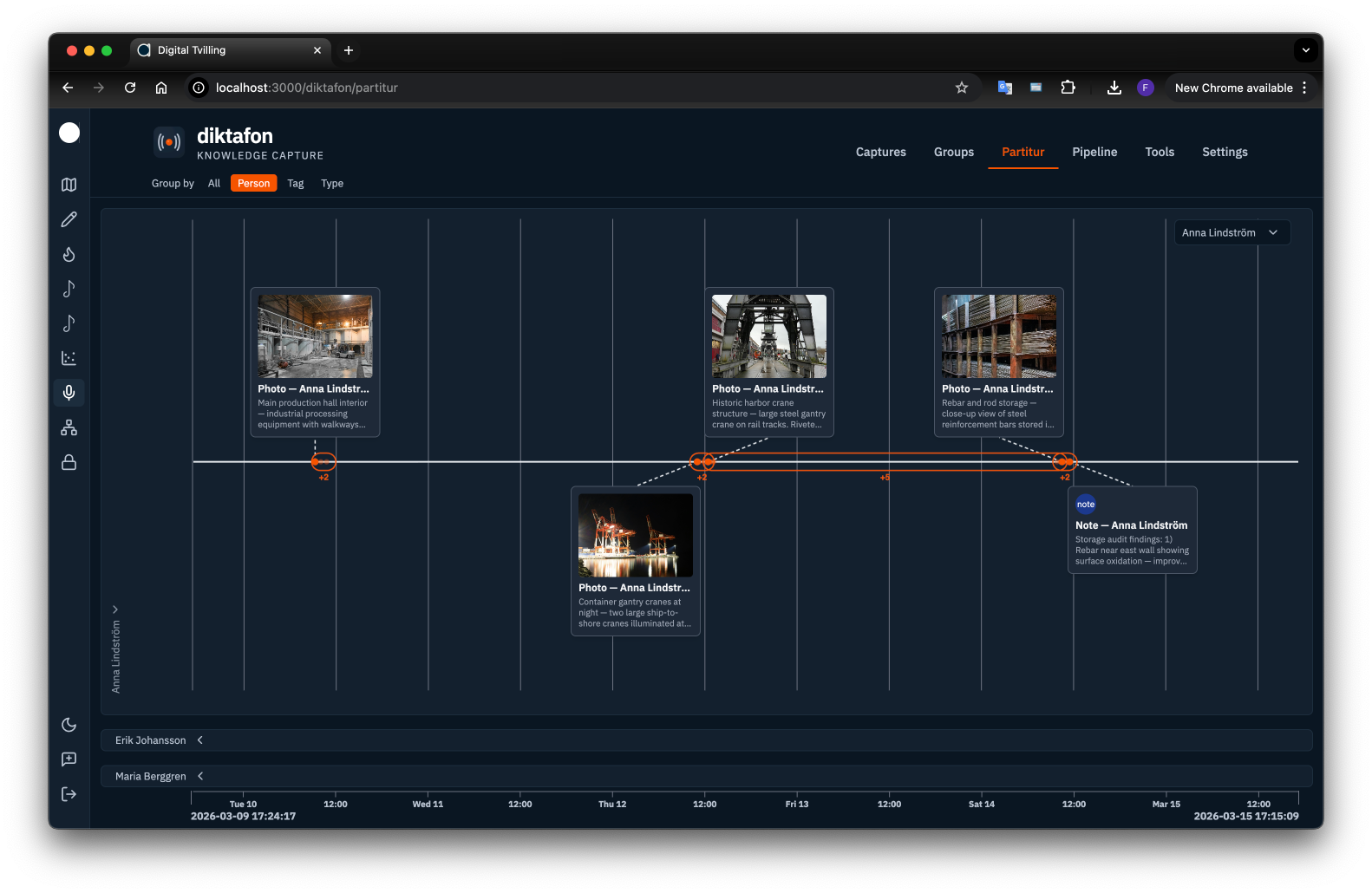Open historic harbor crane photo card
This screenshot has height=893, width=1372.
tap(769, 362)
